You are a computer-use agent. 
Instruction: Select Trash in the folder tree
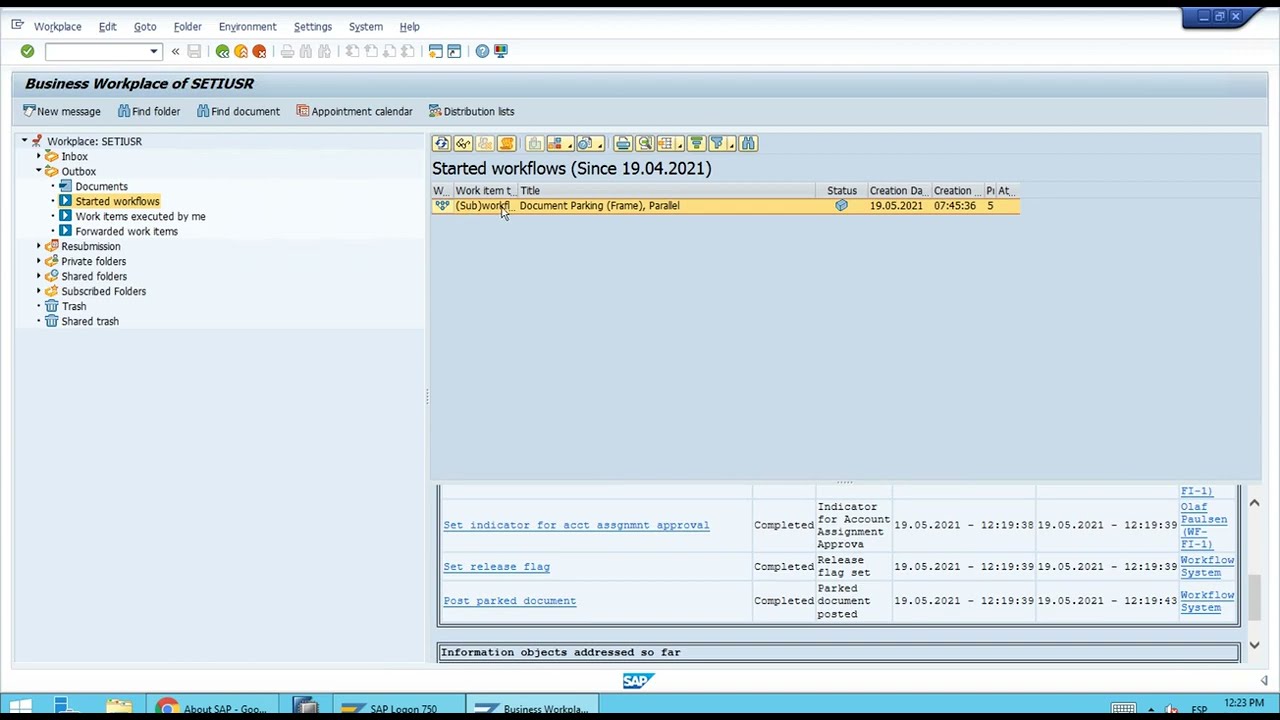73,306
